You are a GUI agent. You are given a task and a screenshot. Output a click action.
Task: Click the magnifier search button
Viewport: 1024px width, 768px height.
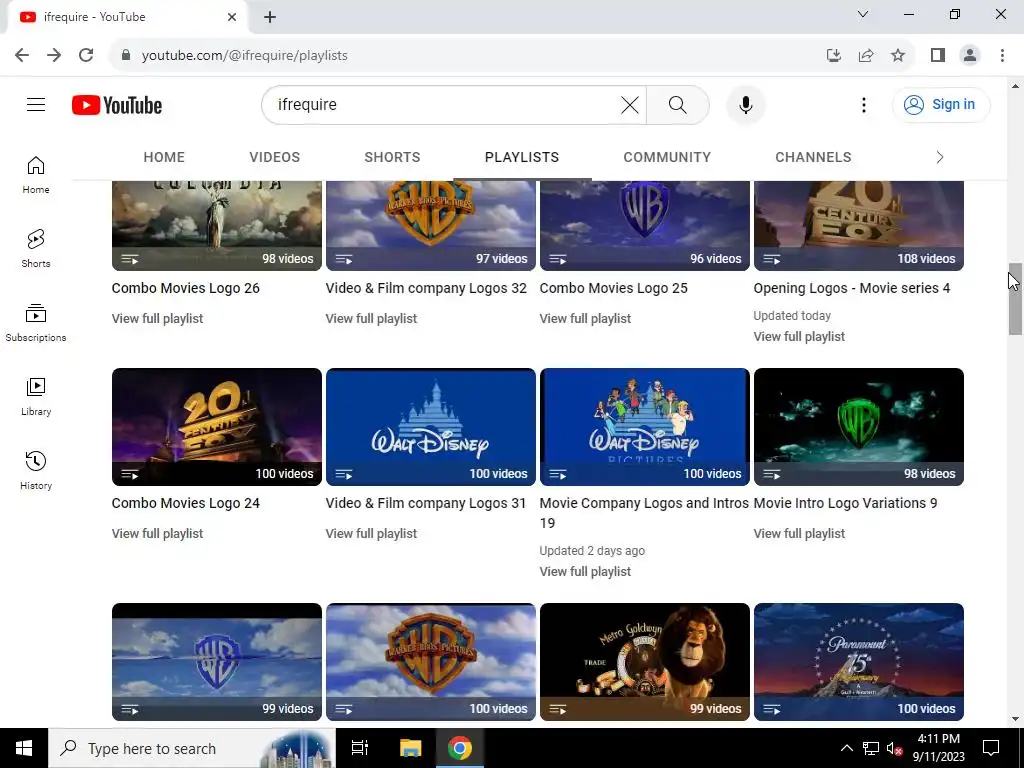tap(677, 104)
